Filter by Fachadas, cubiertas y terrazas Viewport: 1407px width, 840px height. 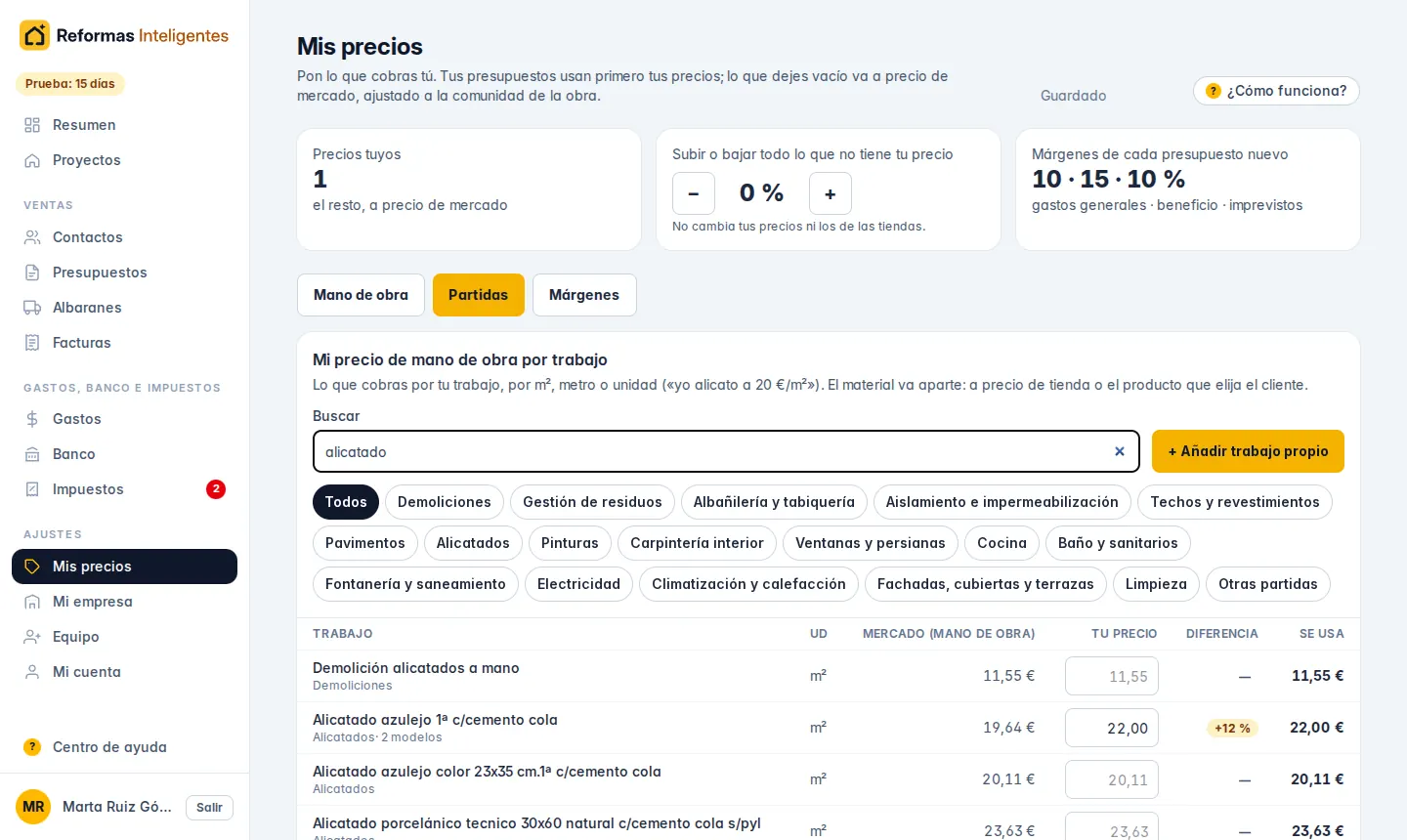[986, 584]
